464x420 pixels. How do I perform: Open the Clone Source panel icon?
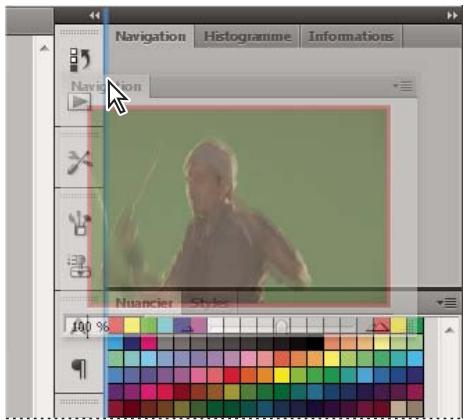coord(79,266)
